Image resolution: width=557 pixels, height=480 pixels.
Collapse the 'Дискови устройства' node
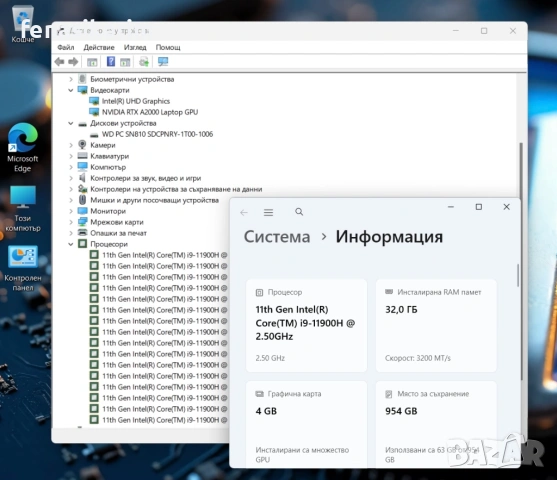(x=71, y=123)
